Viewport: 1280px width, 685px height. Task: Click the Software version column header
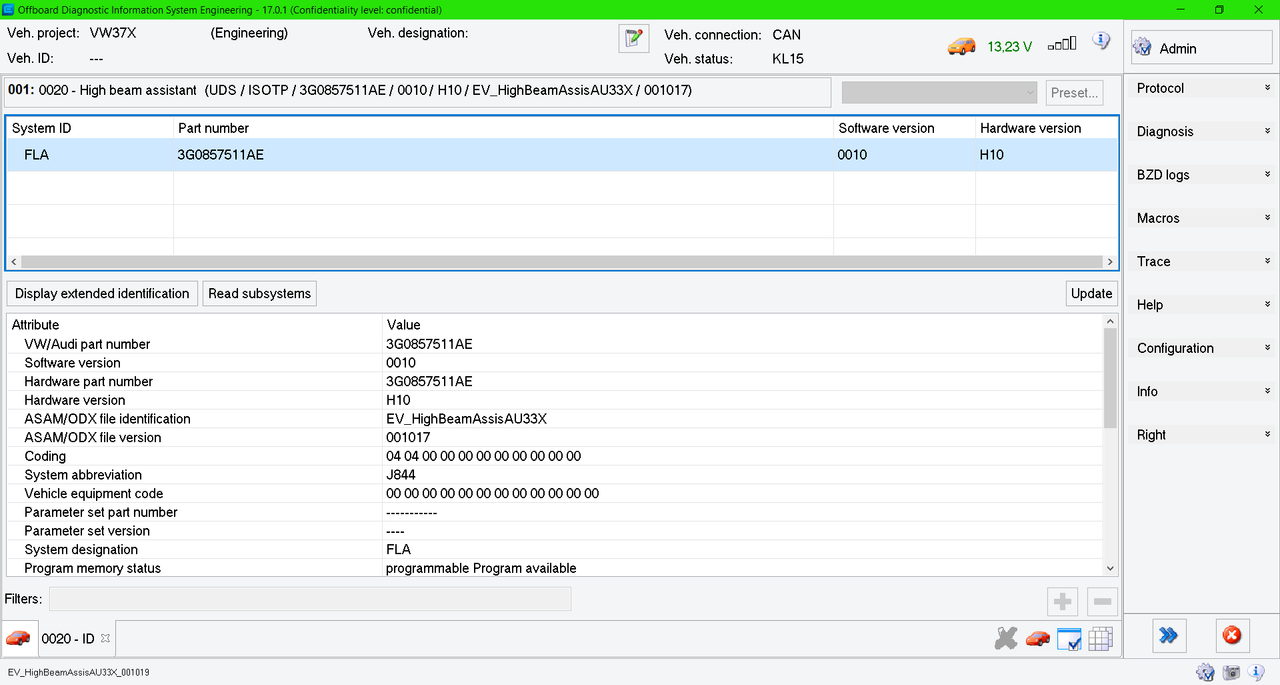click(904, 128)
